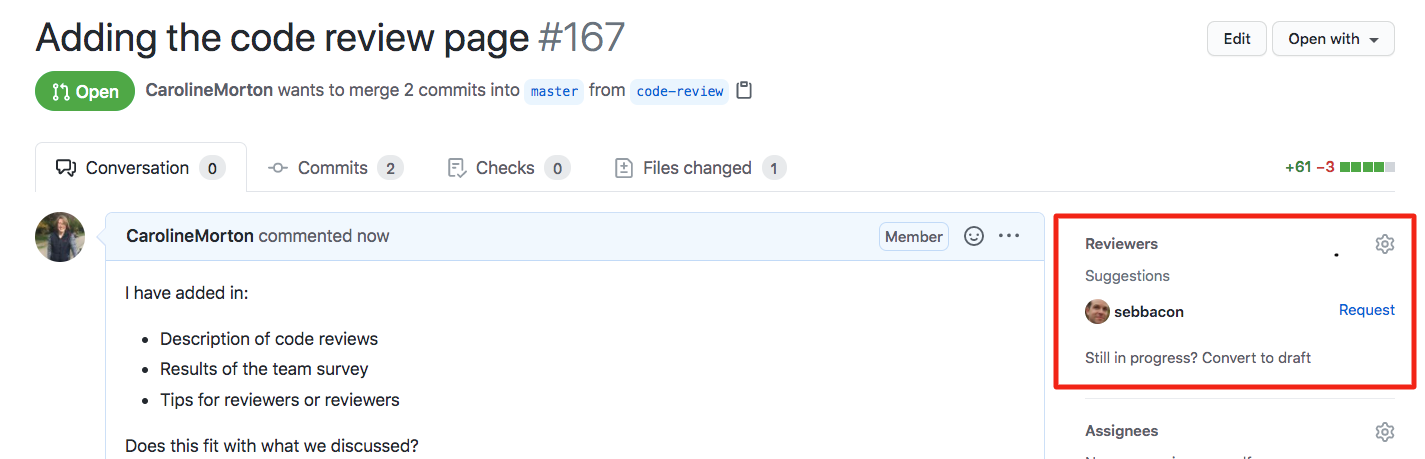Switch to the Conversation tab
This screenshot has width=1425, height=459.
140,168
